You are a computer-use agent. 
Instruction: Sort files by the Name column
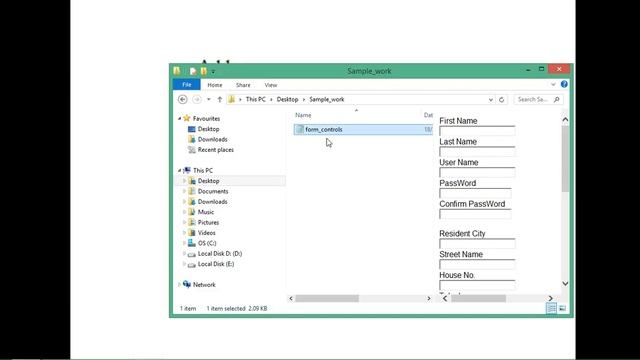point(303,115)
